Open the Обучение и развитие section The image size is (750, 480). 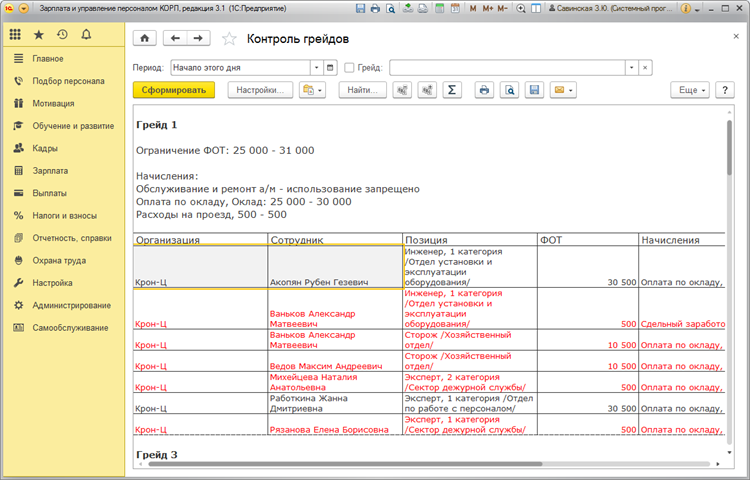(64, 126)
